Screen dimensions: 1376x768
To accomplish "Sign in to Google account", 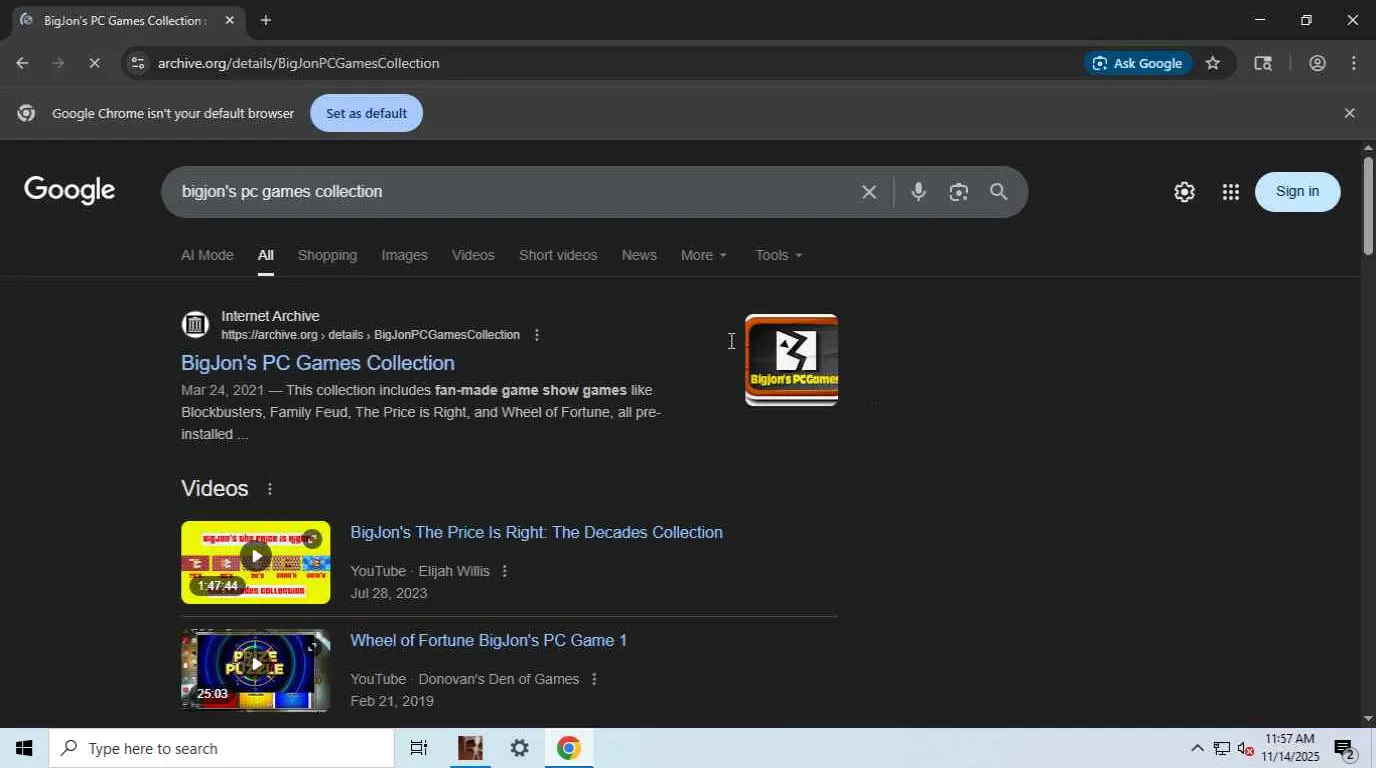I will (x=1297, y=191).
